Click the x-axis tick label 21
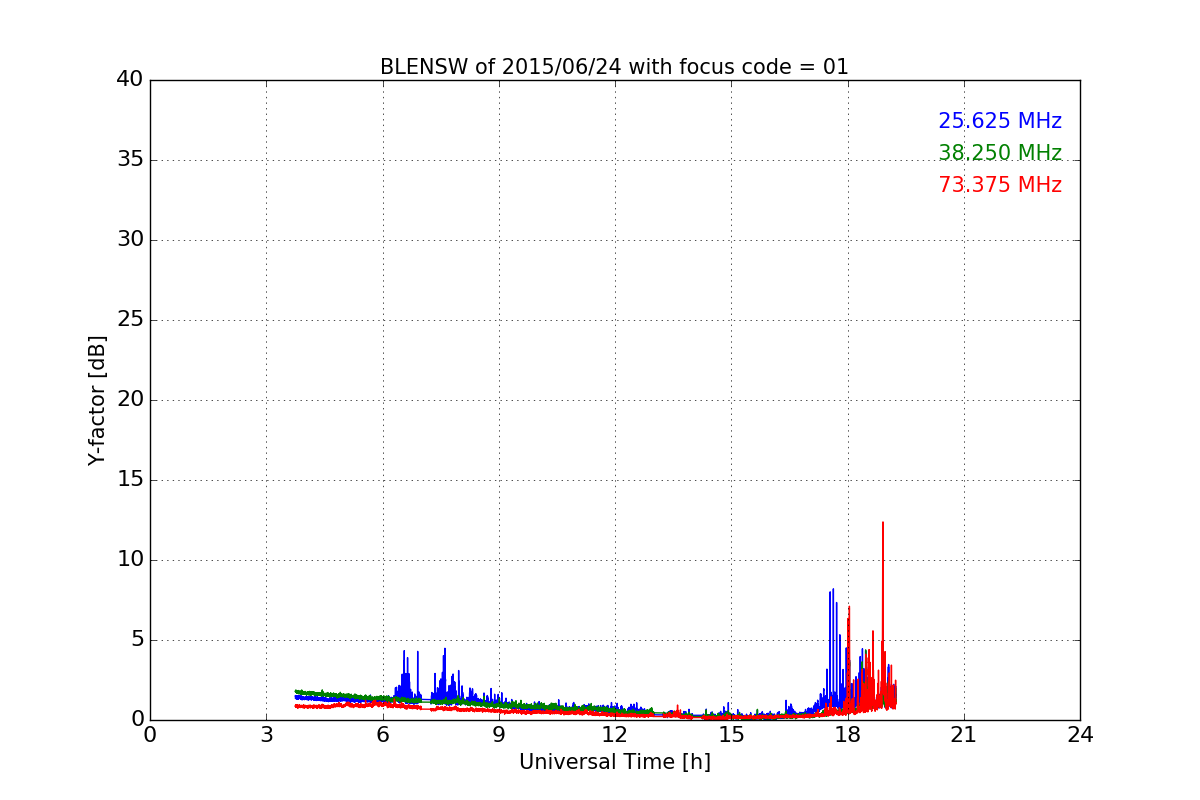The image size is (1200, 800). (x=964, y=735)
